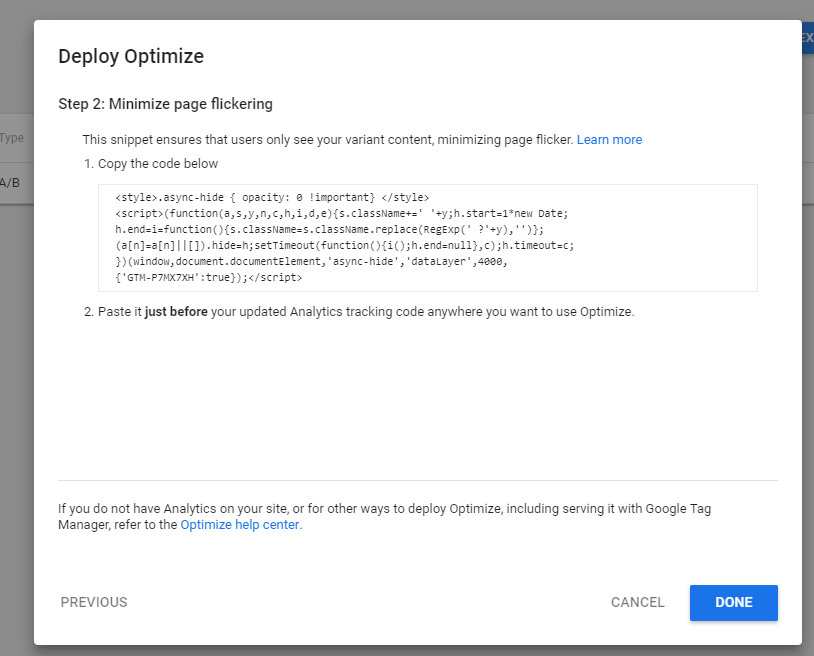The height and width of the screenshot is (656, 814).
Task: Click the Deploy Optimize dialog title
Action: tap(131, 56)
